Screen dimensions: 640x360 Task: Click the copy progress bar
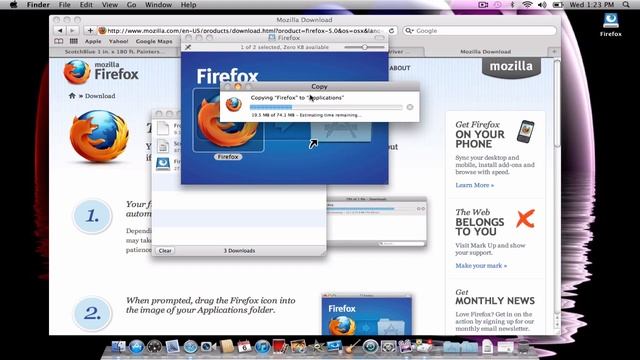(326, 107)
